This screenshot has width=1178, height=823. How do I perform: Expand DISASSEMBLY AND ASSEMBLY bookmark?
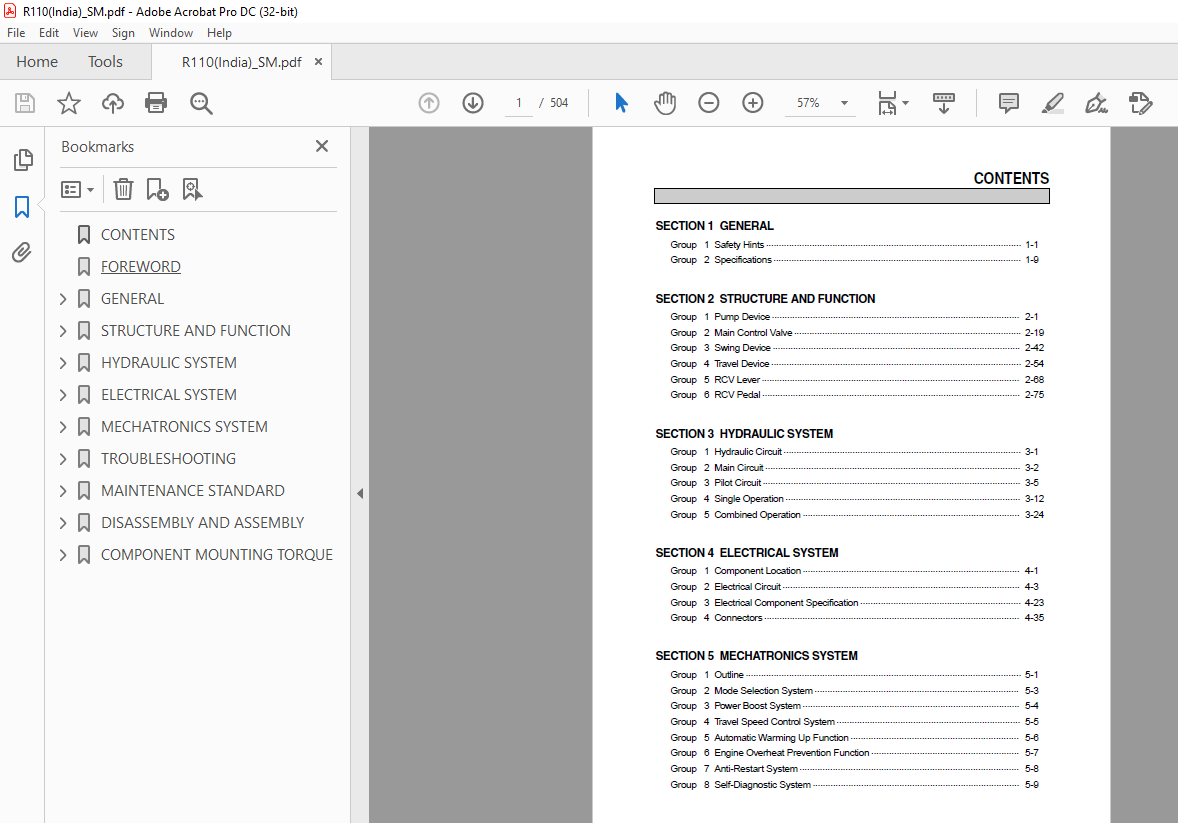pos(63,522)
